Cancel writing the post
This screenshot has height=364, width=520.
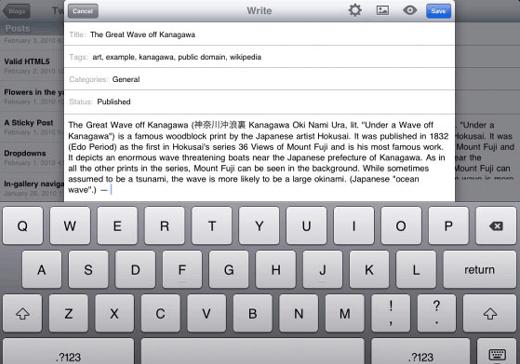(83, 11)
